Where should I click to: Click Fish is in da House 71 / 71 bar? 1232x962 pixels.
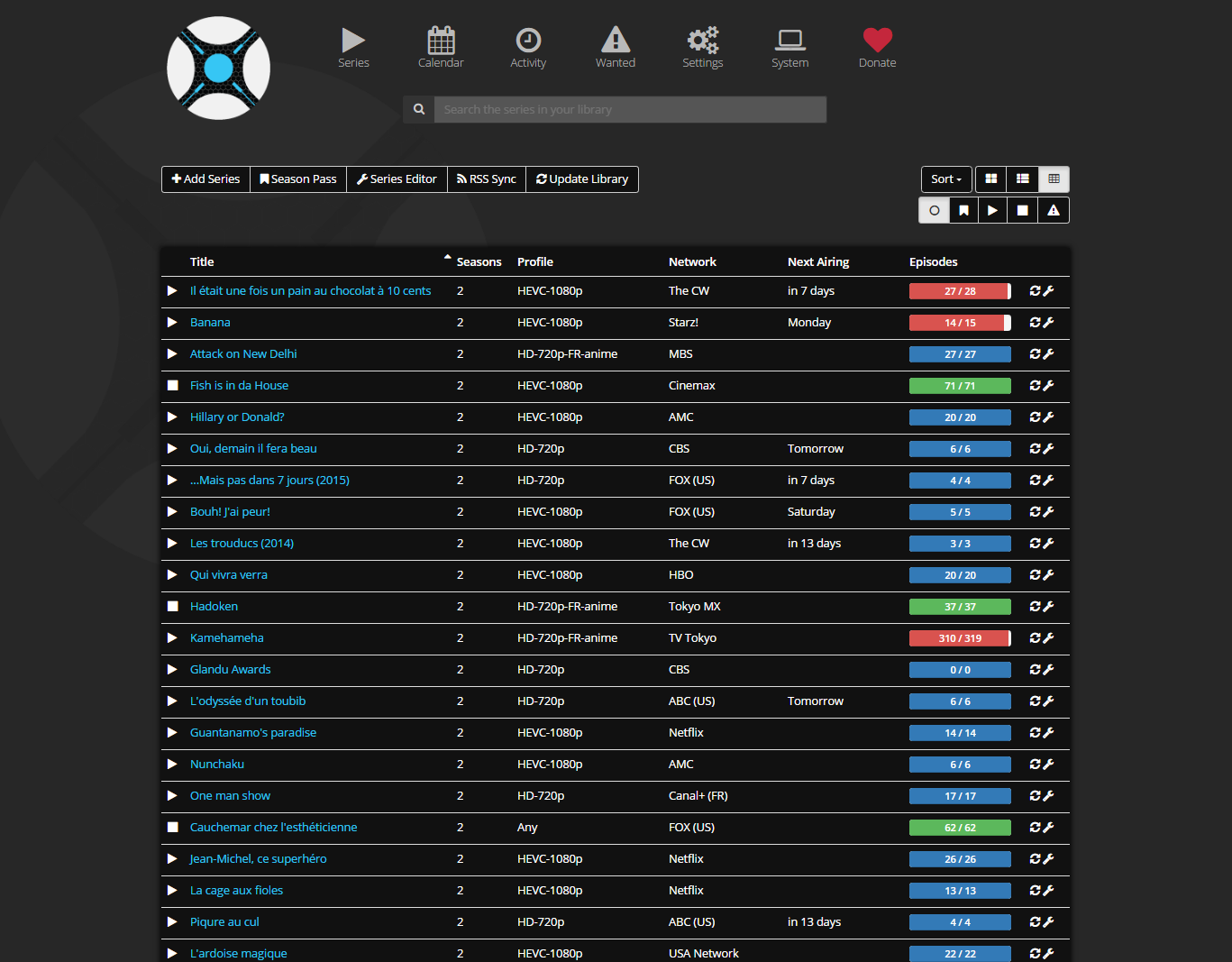click(960, 386)
